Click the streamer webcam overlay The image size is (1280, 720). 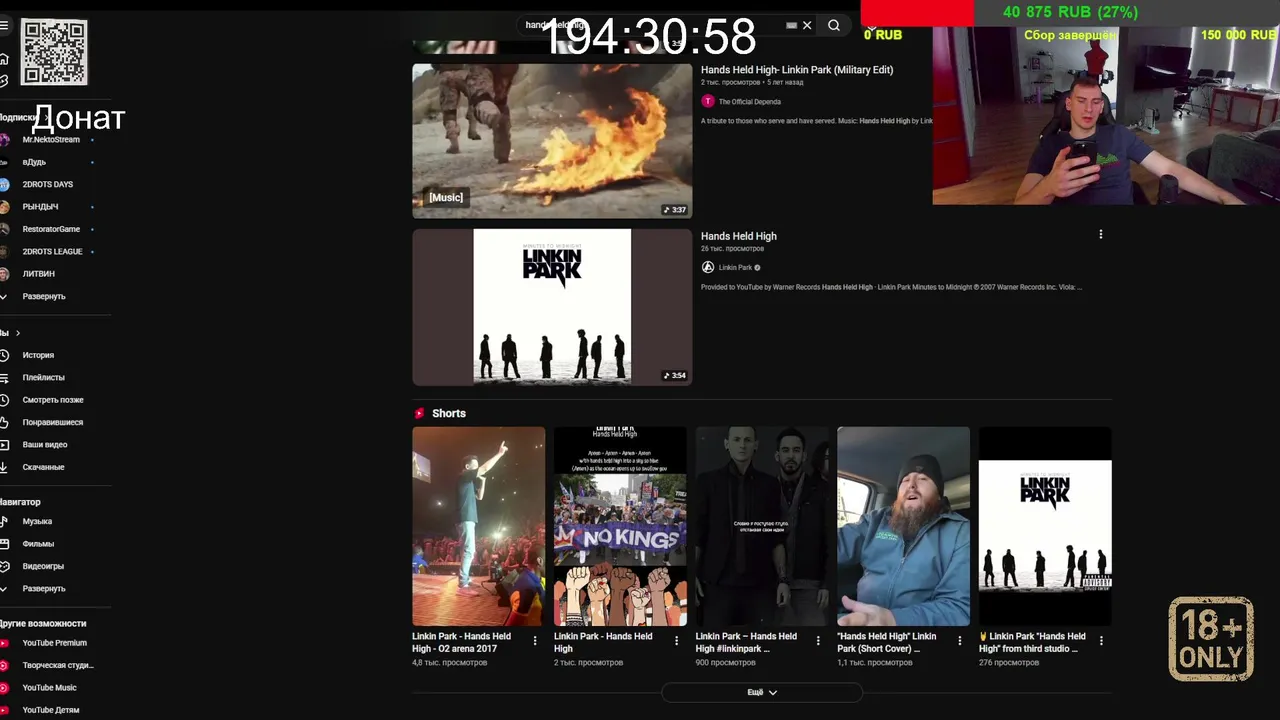point(1106,115)
